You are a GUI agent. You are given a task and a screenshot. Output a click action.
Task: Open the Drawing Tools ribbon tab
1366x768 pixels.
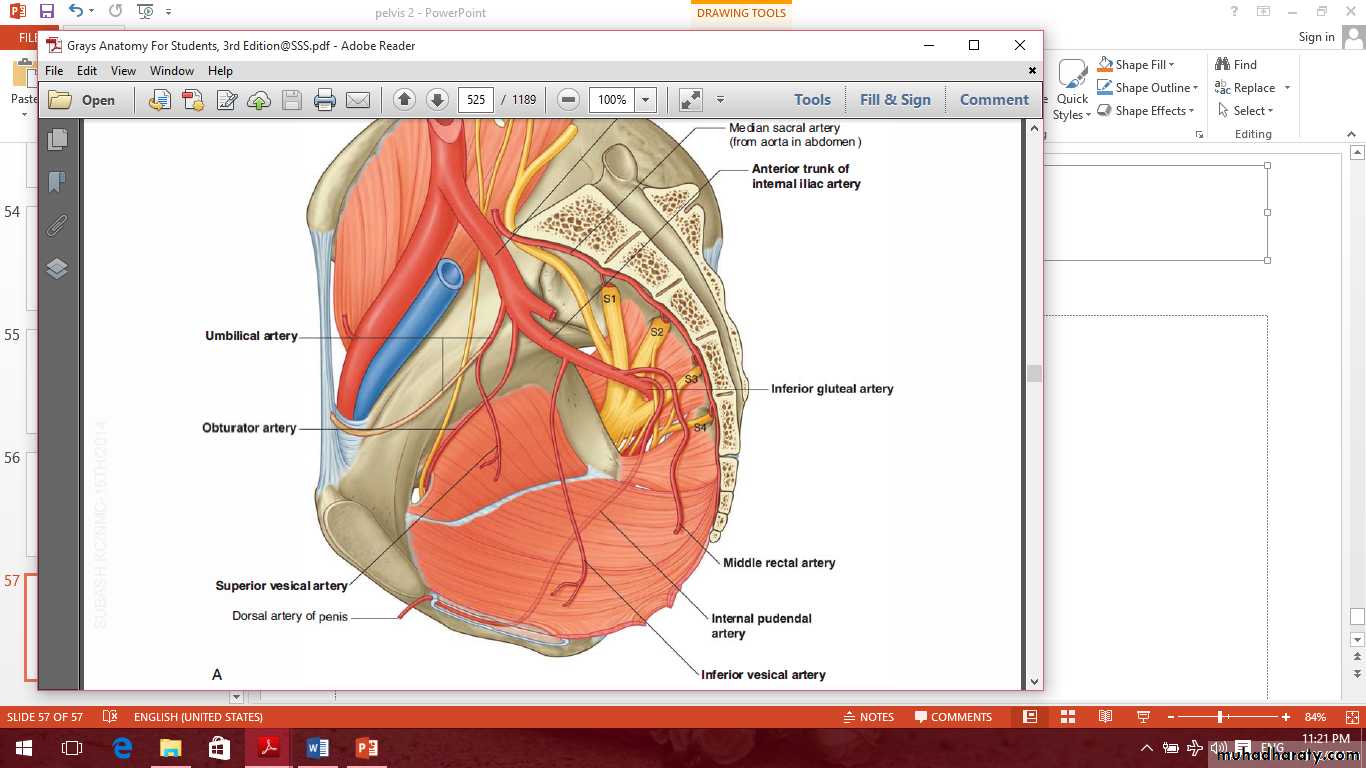point(741,13)
